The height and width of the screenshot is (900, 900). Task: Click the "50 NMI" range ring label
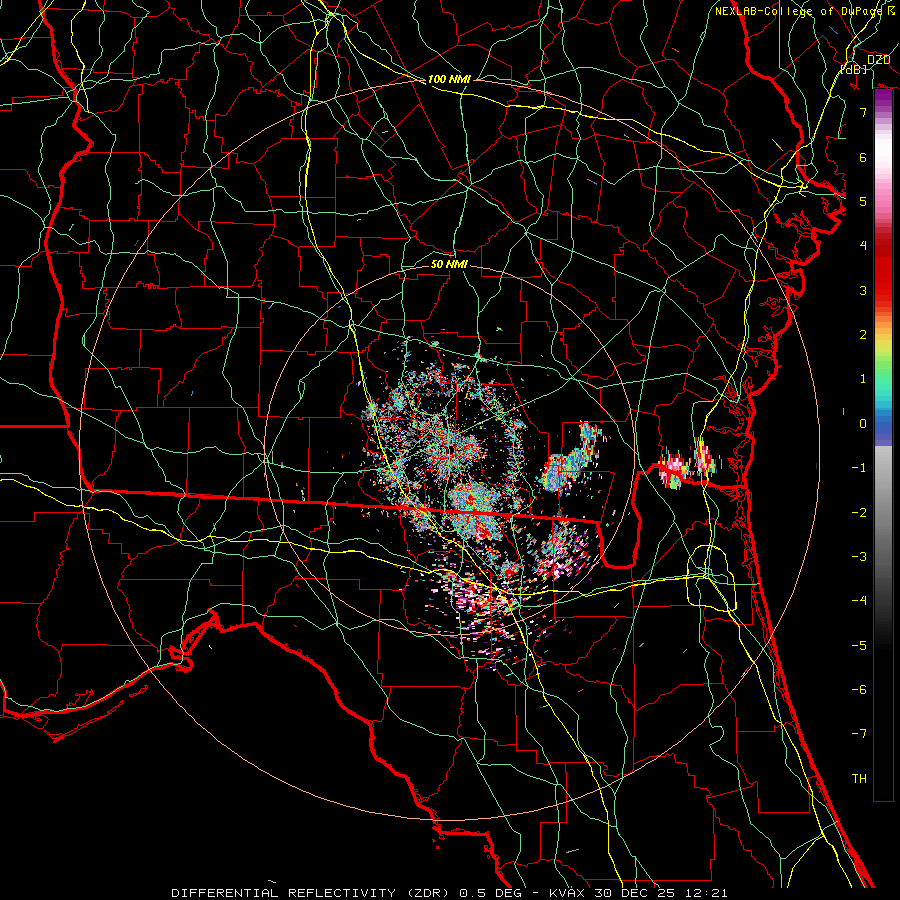point(449,264)
